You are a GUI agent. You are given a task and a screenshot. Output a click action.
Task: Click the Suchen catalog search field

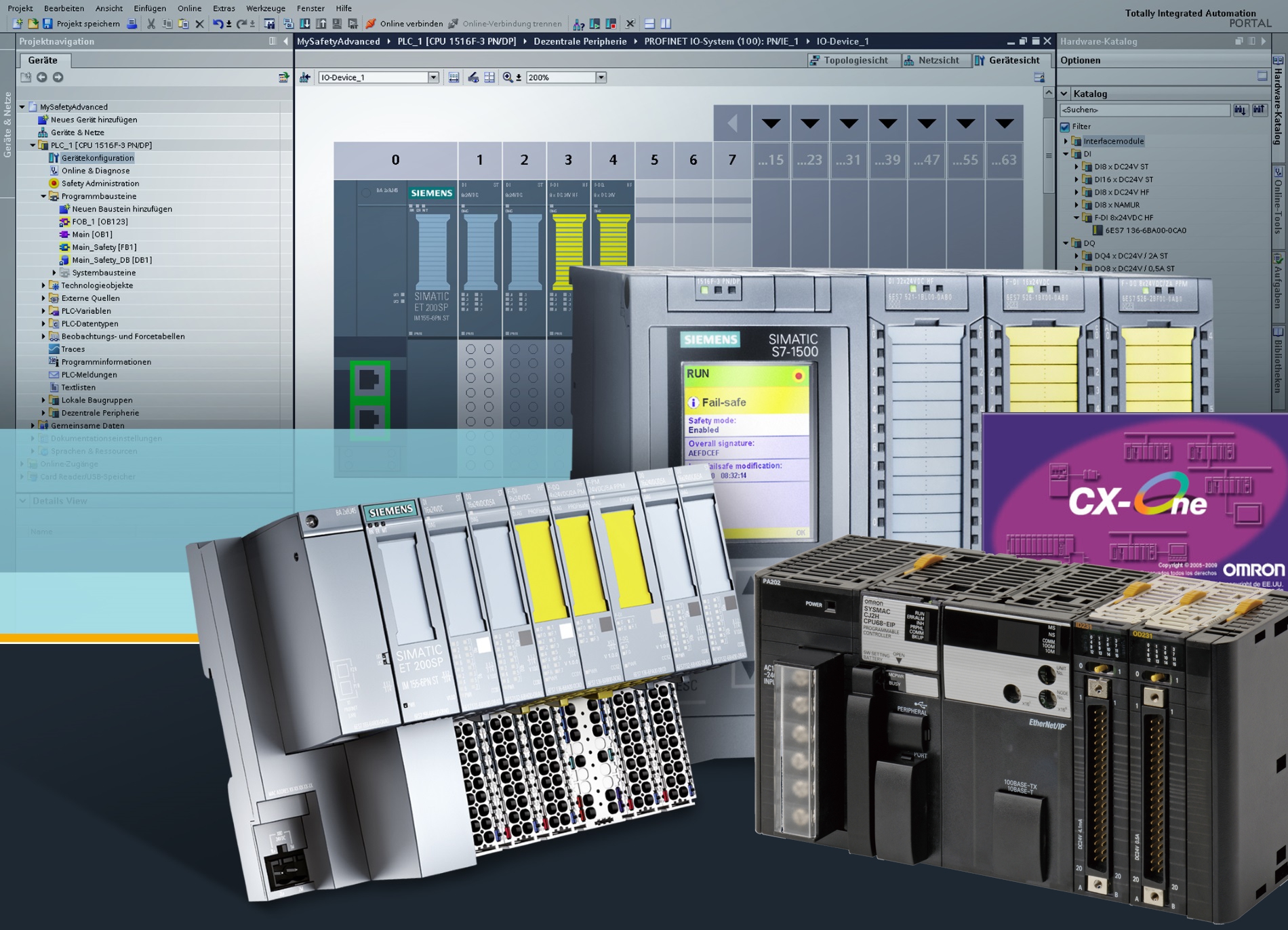click(1144, 110)
